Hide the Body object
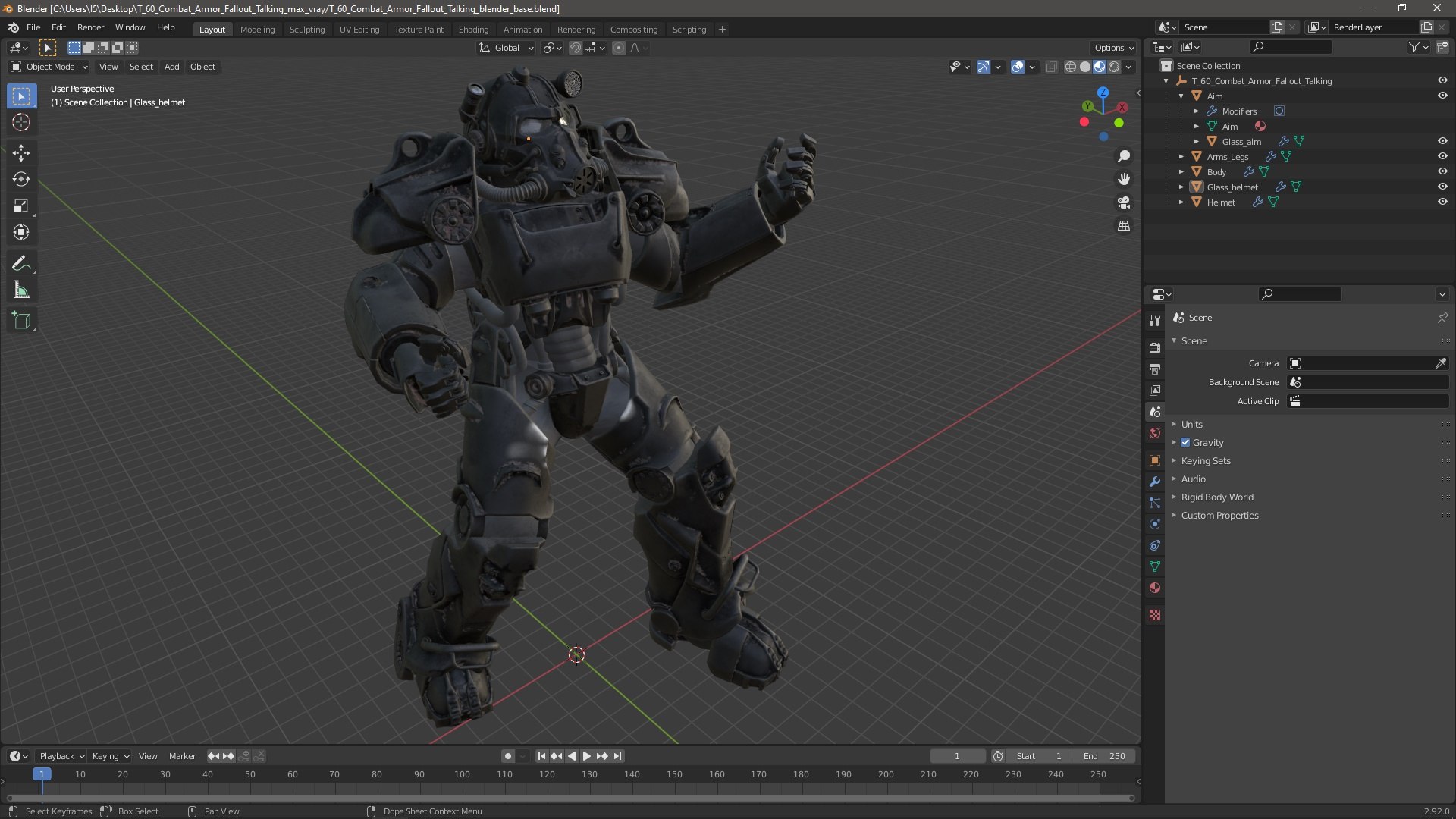1456x819 pixels. click(x=1442, y=171)
